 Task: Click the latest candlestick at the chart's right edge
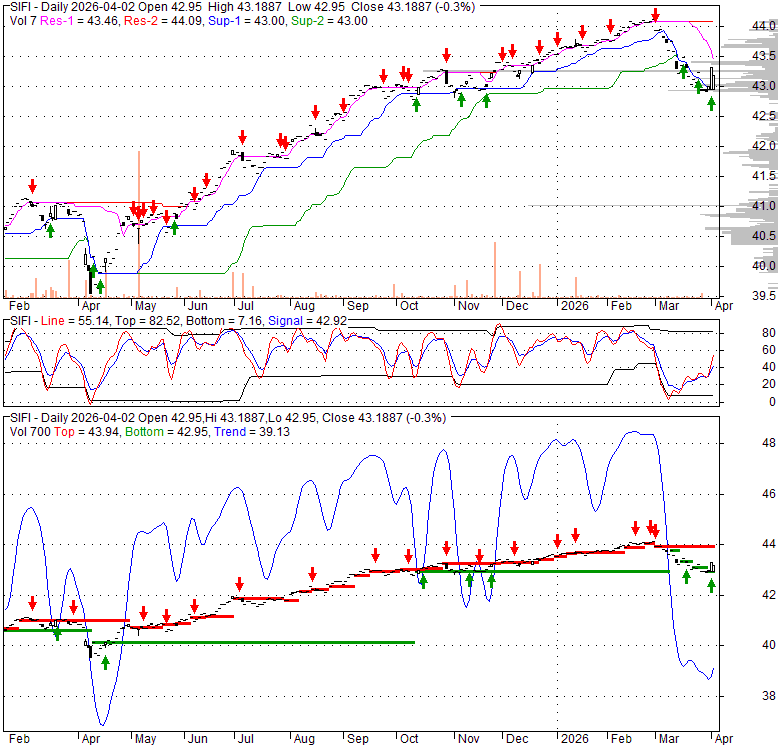coord(712,79)
